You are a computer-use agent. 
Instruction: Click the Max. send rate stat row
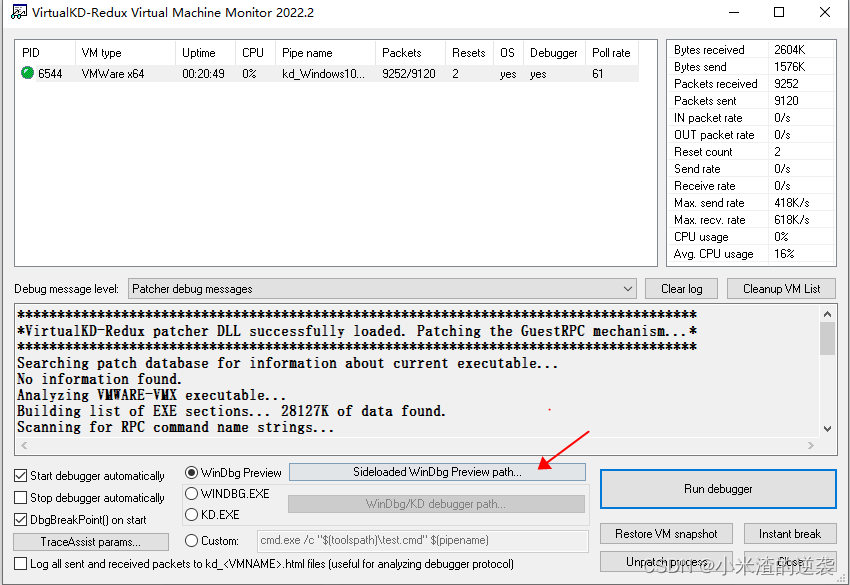pos(751,203)
